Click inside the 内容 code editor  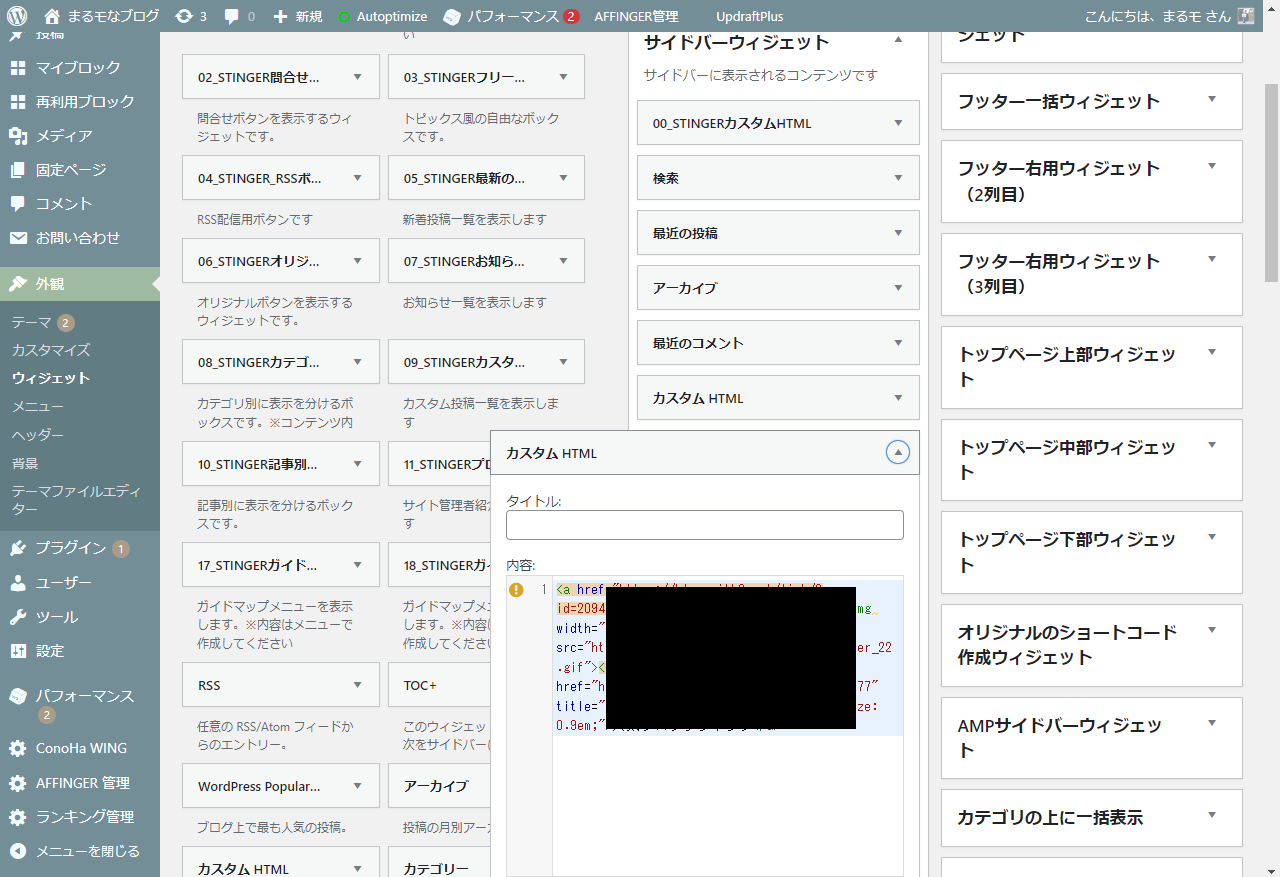tap(728, 725)
